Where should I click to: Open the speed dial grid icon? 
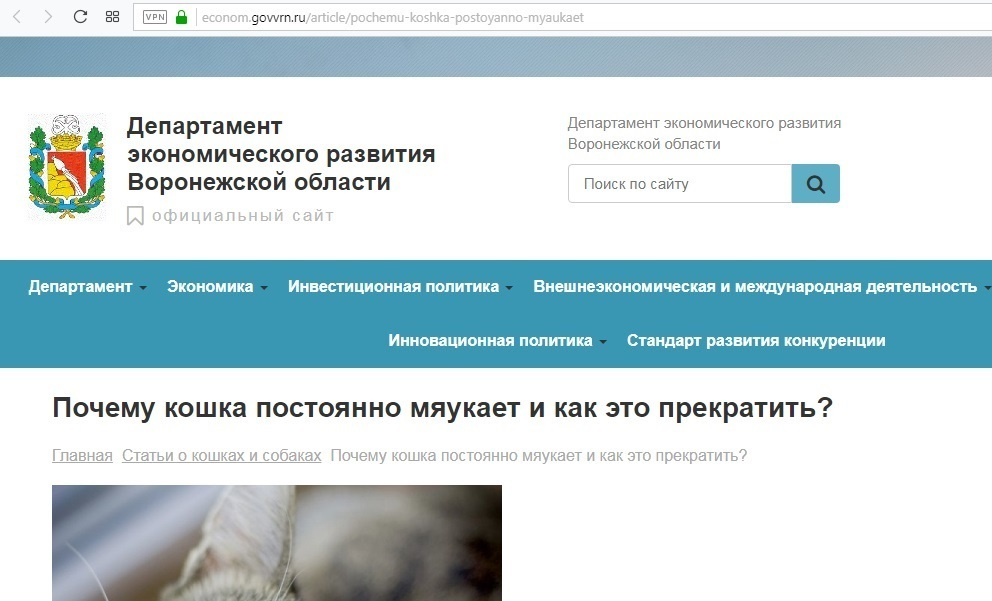(x=113, y=17)
